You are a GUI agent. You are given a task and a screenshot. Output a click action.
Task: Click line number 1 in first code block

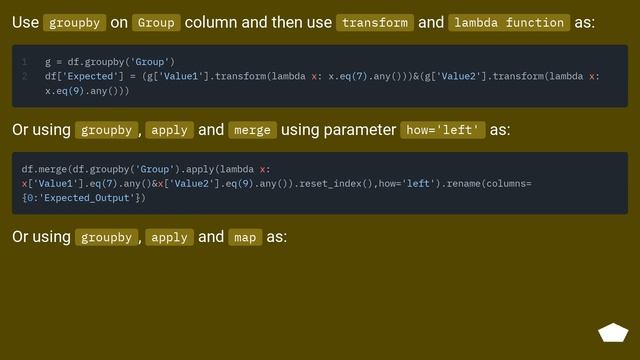[24, 62]
